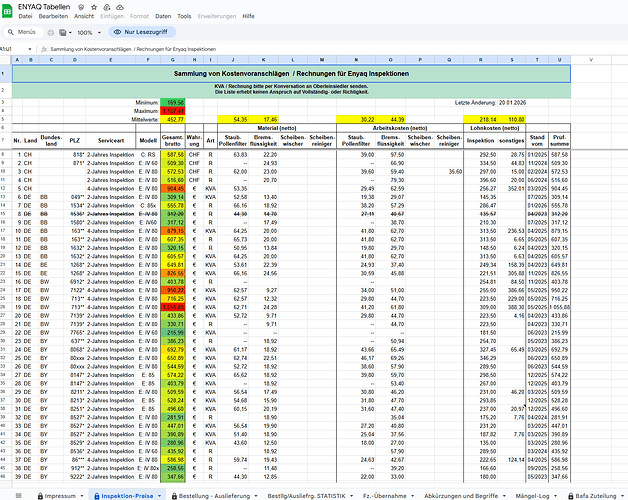628x500 pixels.
Task: Click the Ansicht menu
Action: coord(84,17)
